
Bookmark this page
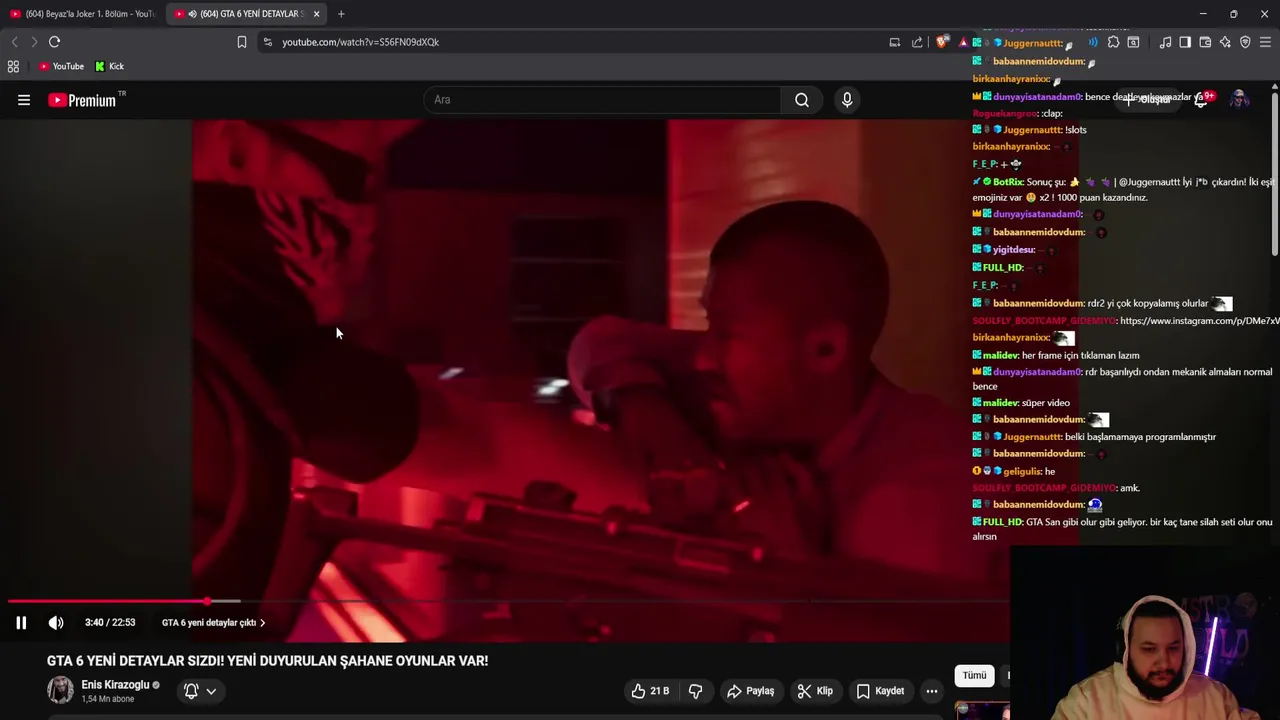click(242, 42)
